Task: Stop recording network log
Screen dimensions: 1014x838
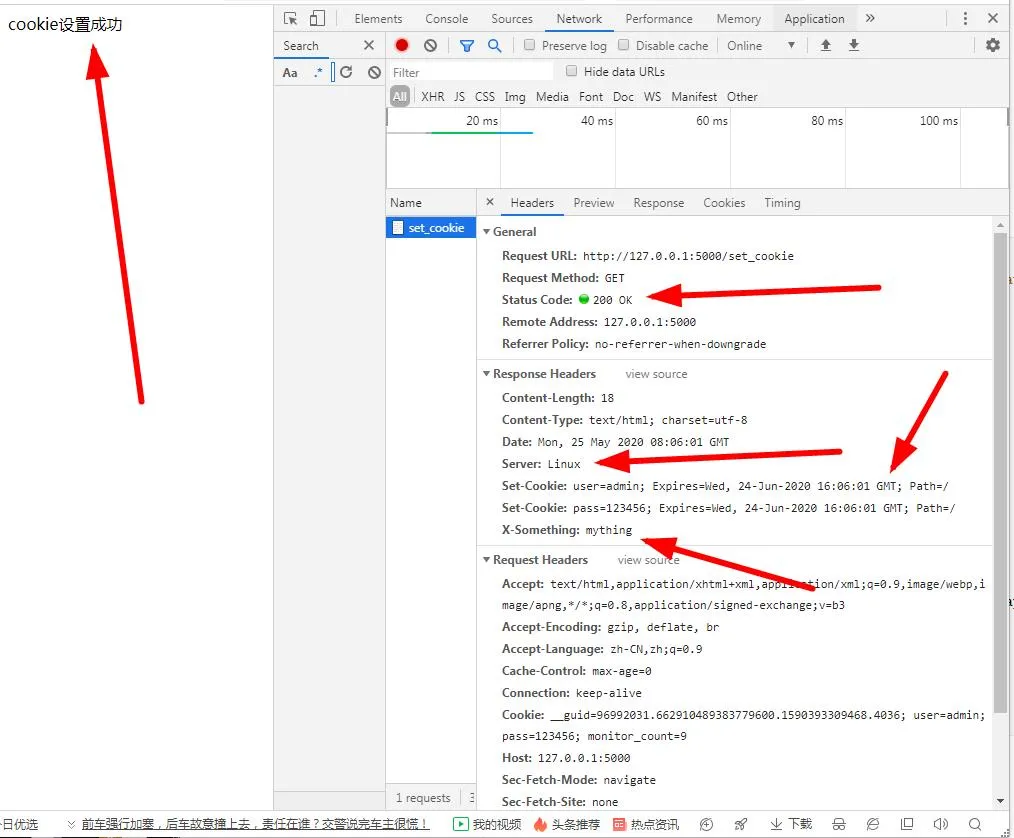Action: 402,46
